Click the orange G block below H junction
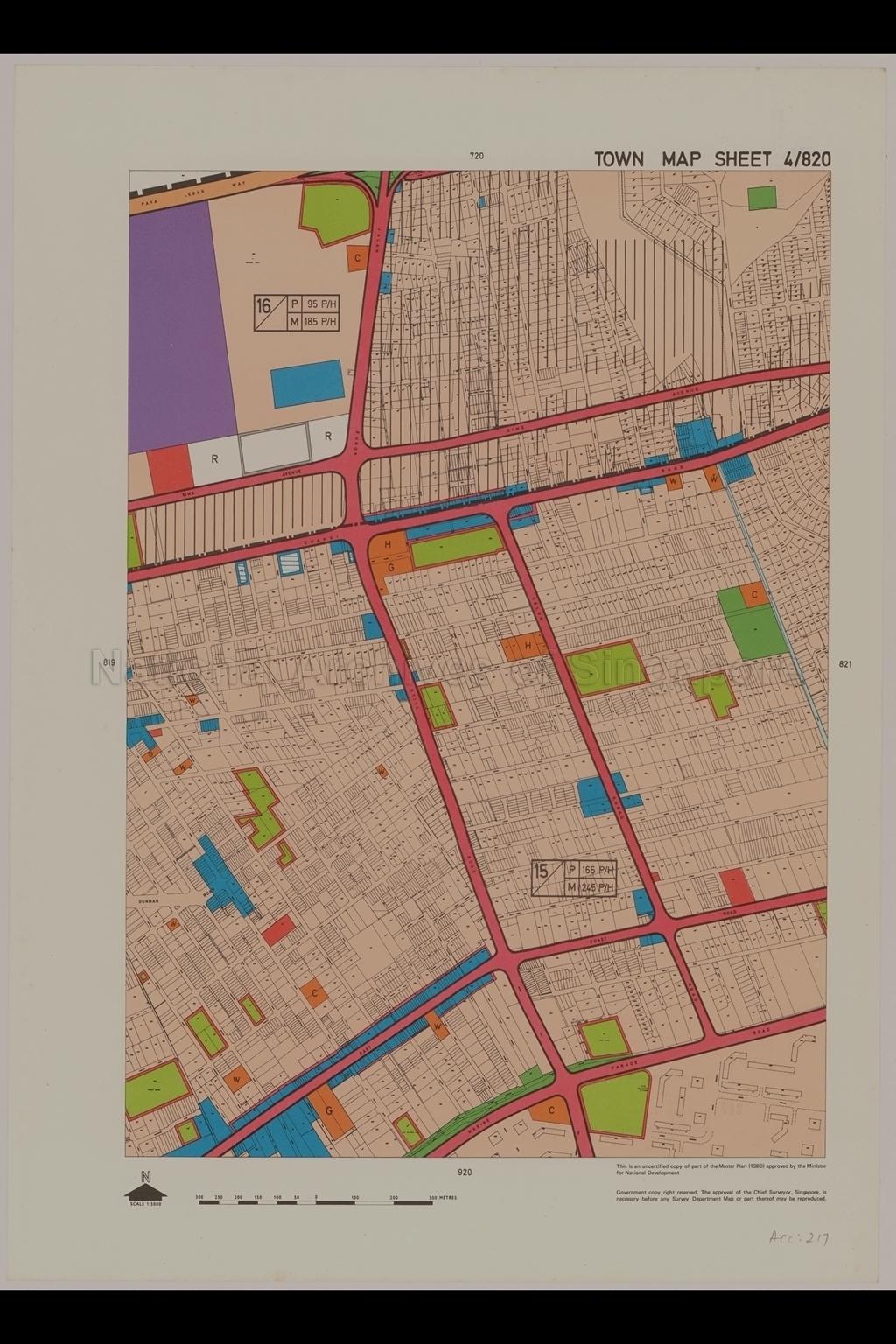896x1344 pixels. point(390,566)
